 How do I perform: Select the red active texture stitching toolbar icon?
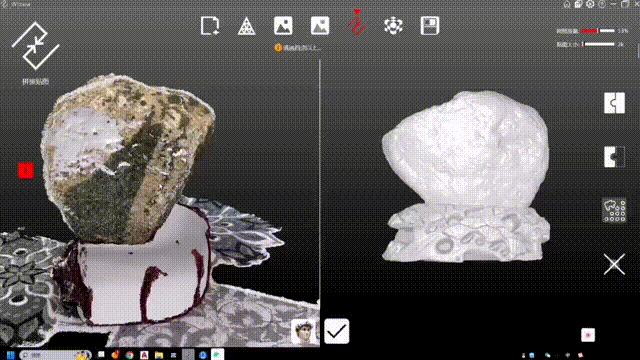[357, 23]
